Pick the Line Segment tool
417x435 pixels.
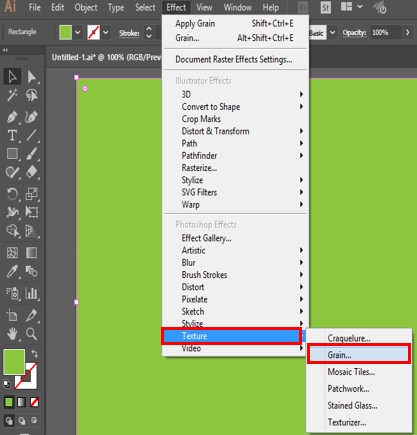(x=32, y=136)
